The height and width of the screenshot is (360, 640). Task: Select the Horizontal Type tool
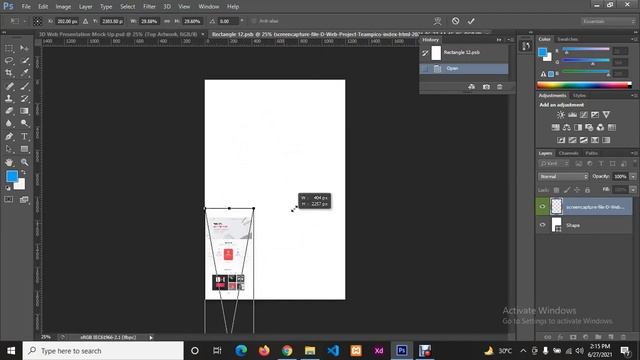[x=24, y=136]
